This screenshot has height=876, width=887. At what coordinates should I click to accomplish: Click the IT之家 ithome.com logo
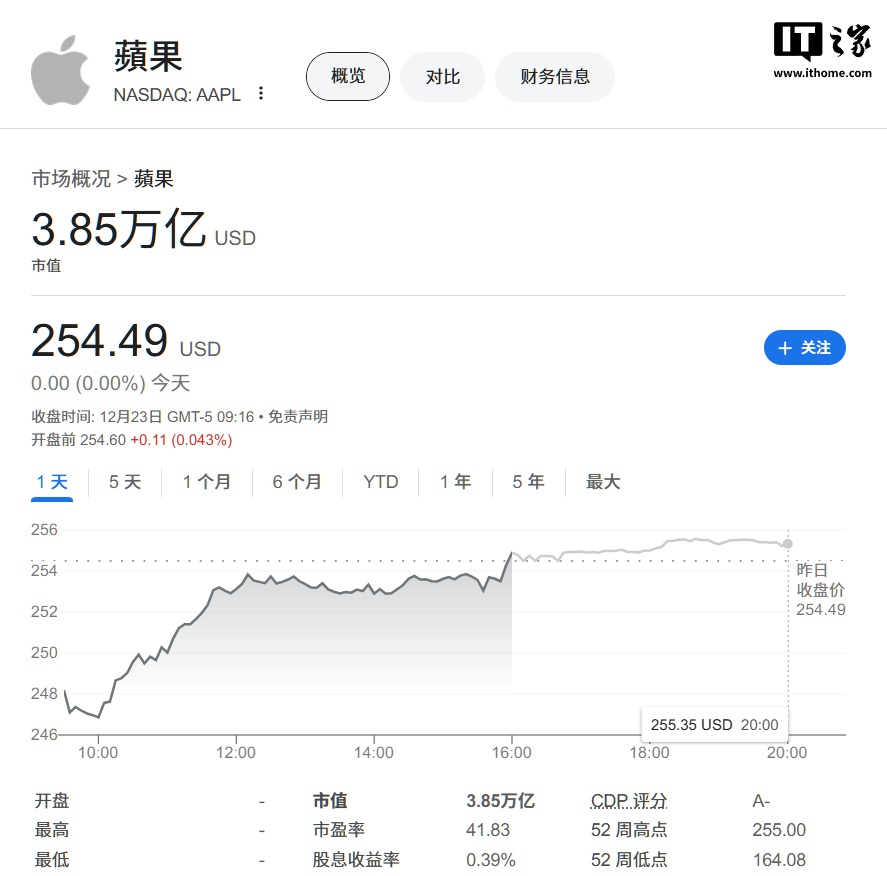(x=823, y=50)
